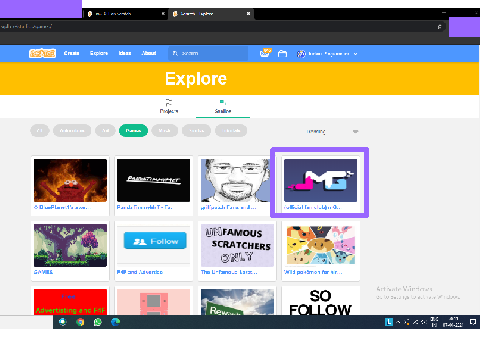Click the user profile avatar icon

[301, 54]
